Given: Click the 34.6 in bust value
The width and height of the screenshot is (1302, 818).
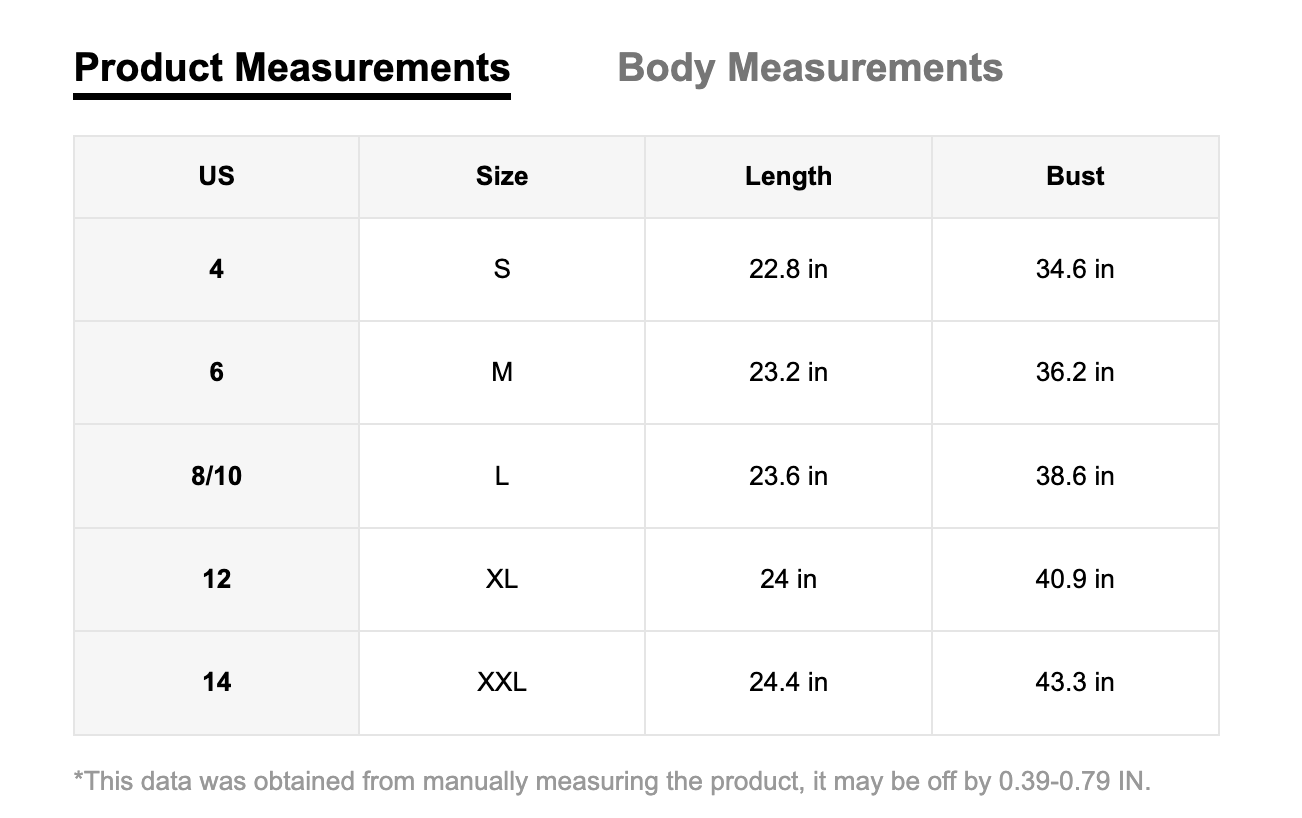Looking at the screenshot, I should point(1075,269).
